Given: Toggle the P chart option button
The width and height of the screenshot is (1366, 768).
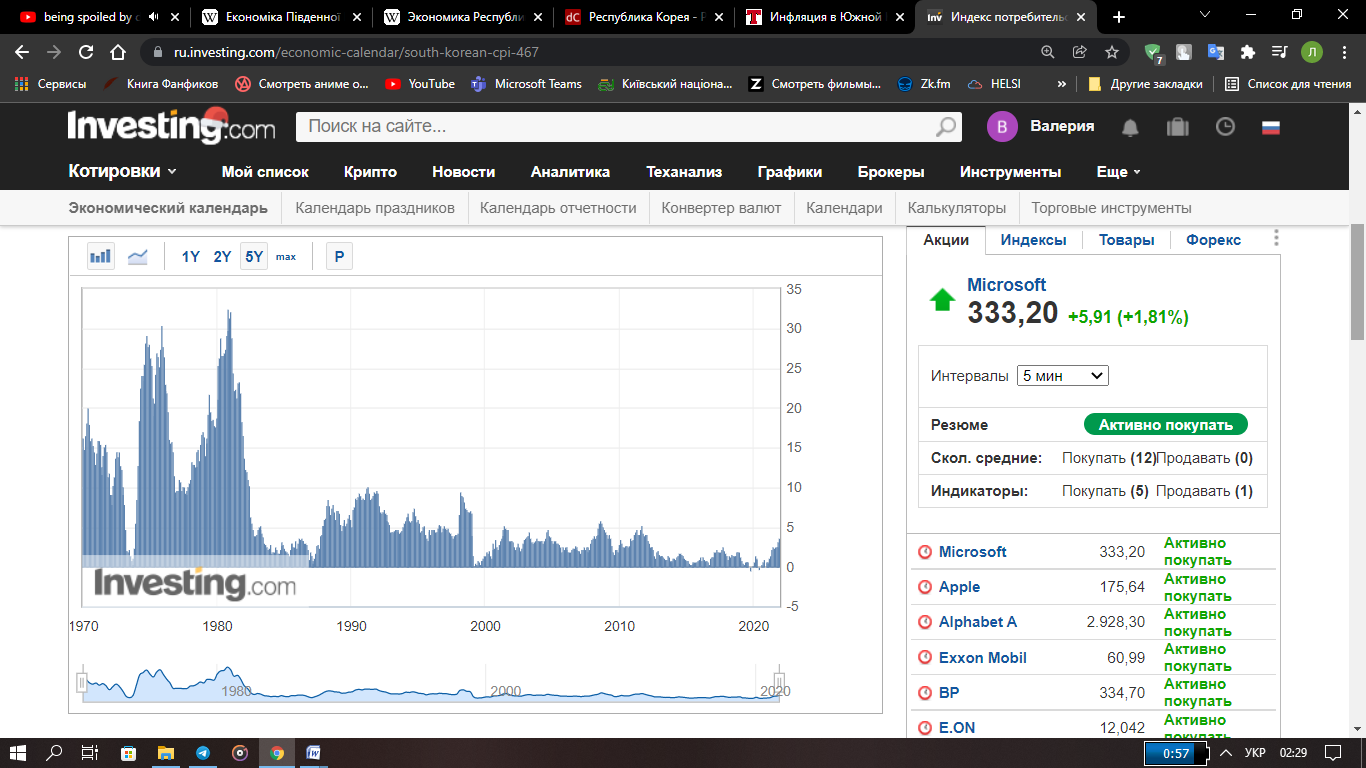Looking at the screenshot, I should click(x=339, y=257).
